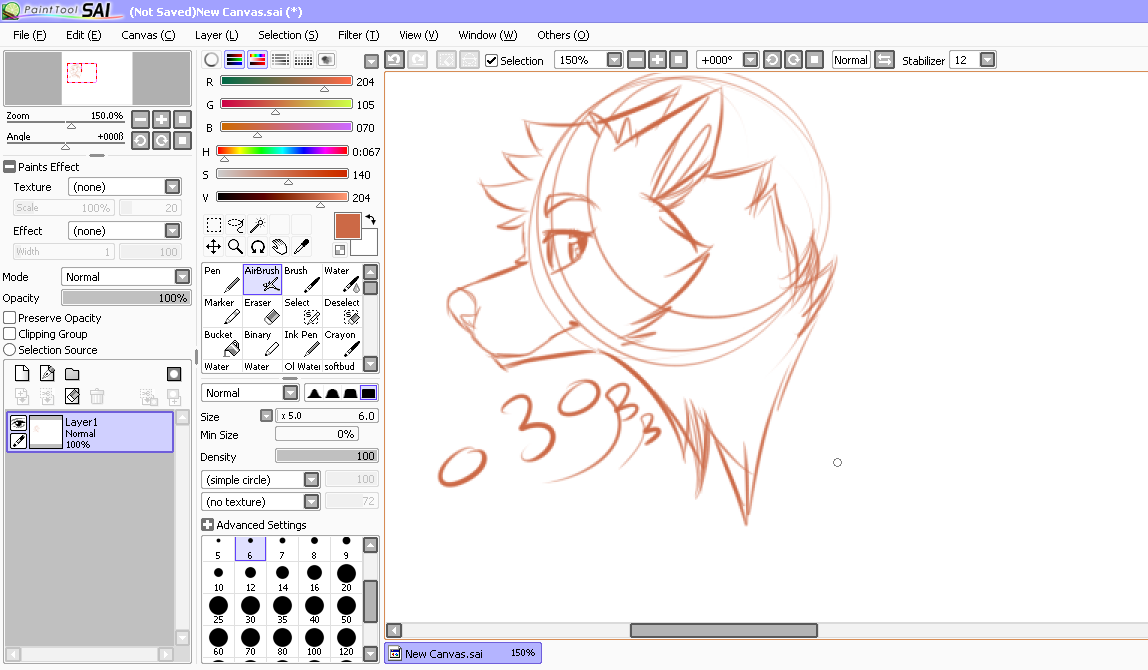The width and height of the screenshot is (1148, 670).
Task: Hide Layer1 using the eye icon
Action: pos(18,423)
